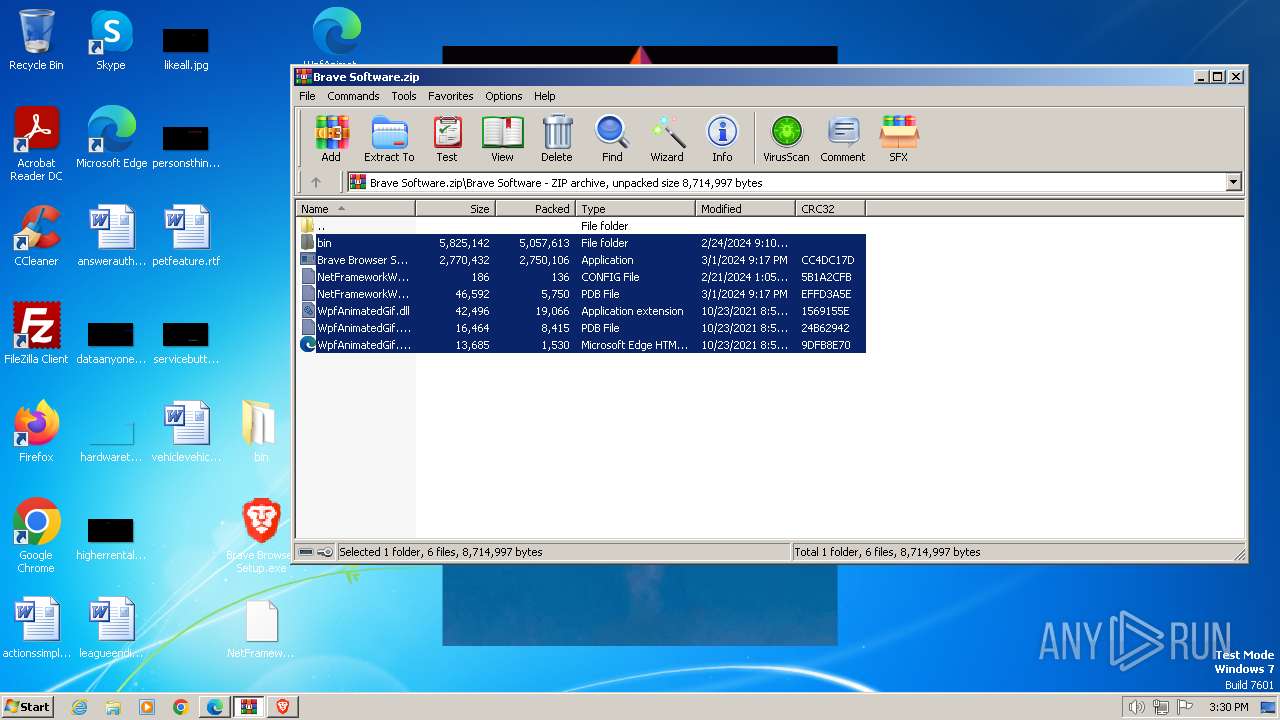Sort by Name column header
Screen dimensions: 1280x720
coord(356,209)
